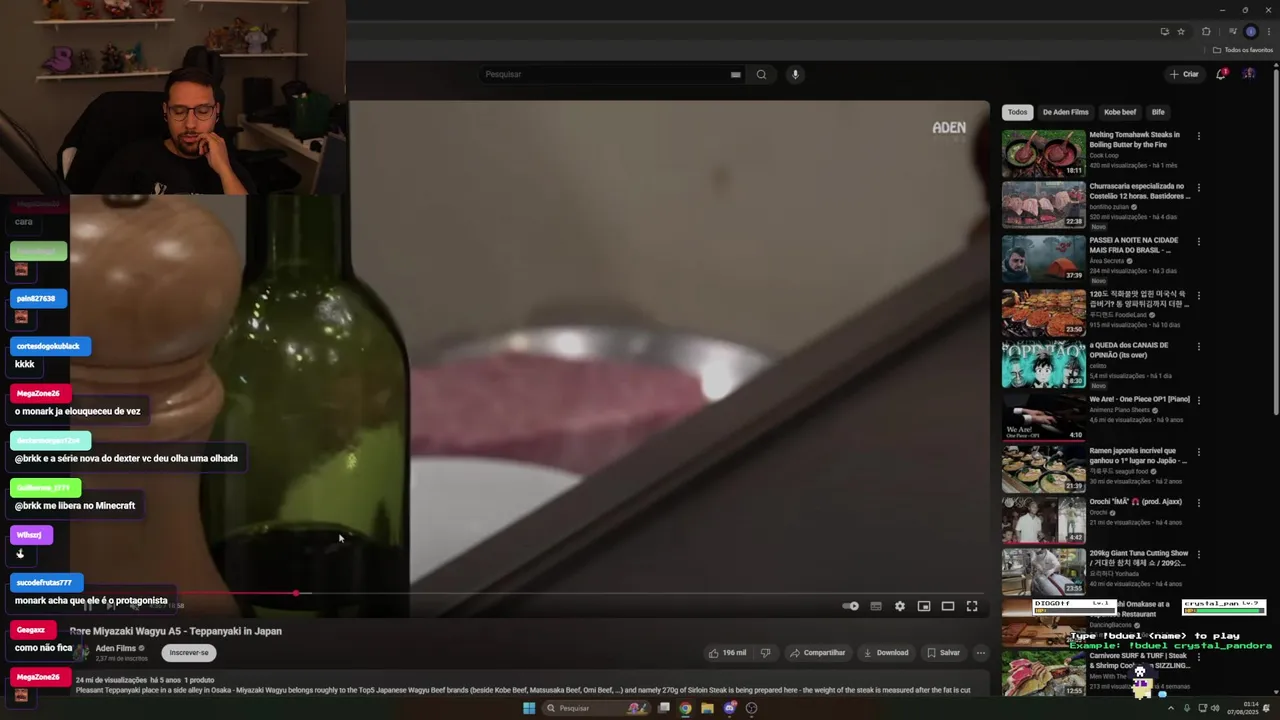Open options menu for Ramen japonês video
This screenshot has width=1280, height=720.
click(1198, 452)
